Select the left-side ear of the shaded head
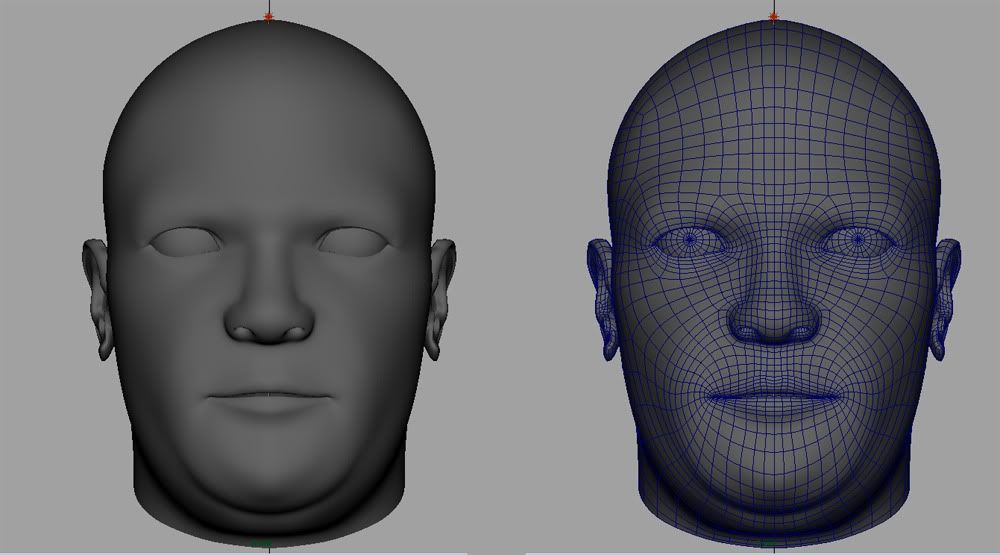The width and height of the screenshot is (1000, 555). pos(98,297)
